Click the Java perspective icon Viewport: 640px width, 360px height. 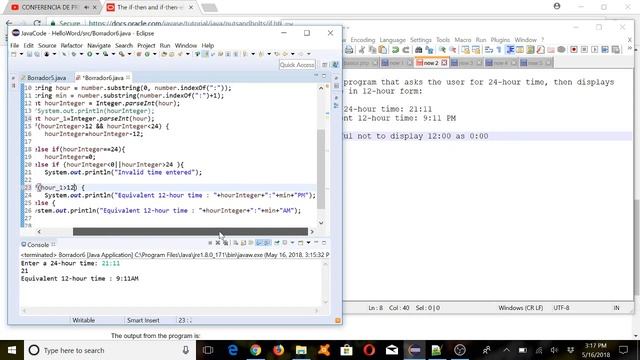coord(335,64)
